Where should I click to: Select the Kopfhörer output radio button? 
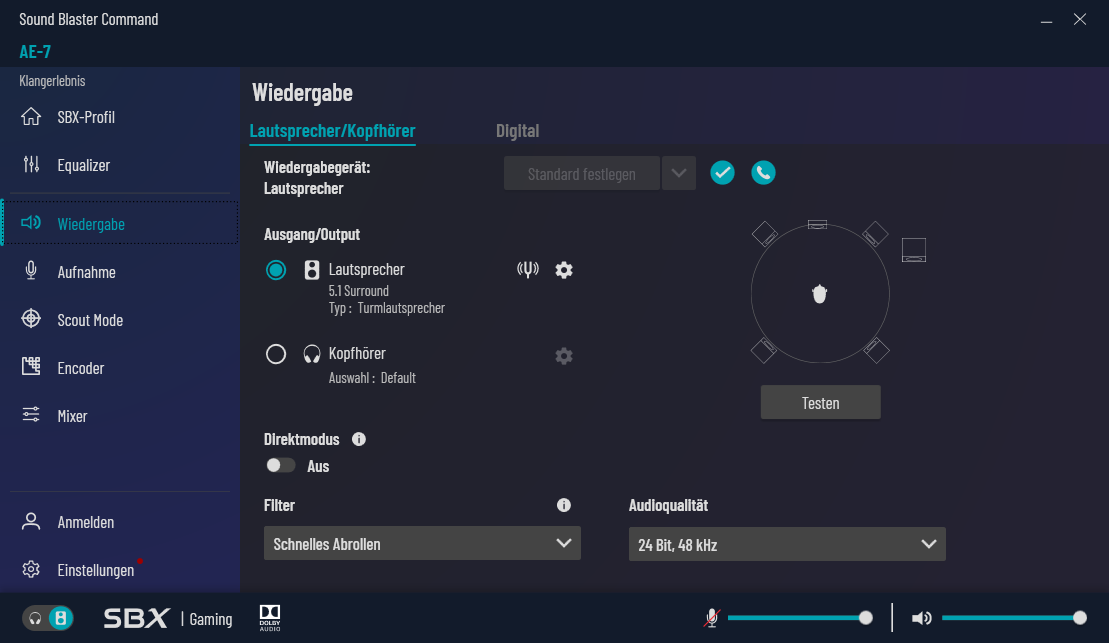(276, 354)
